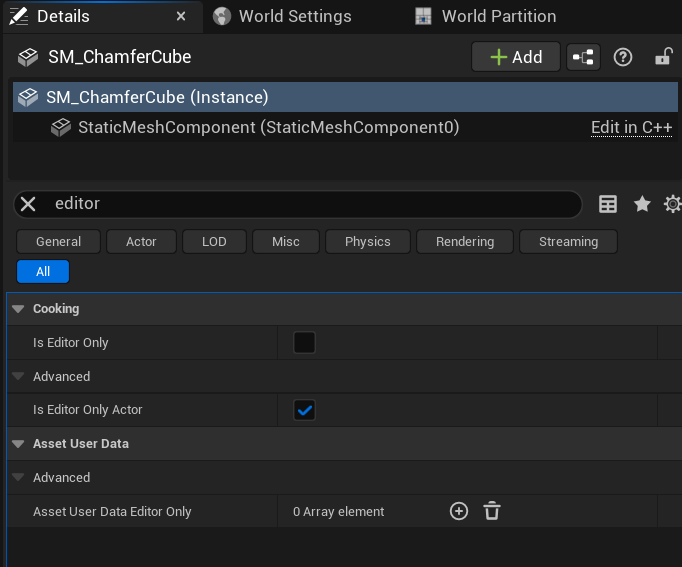Add element to Asset User Data array

(x=459, y=511)
